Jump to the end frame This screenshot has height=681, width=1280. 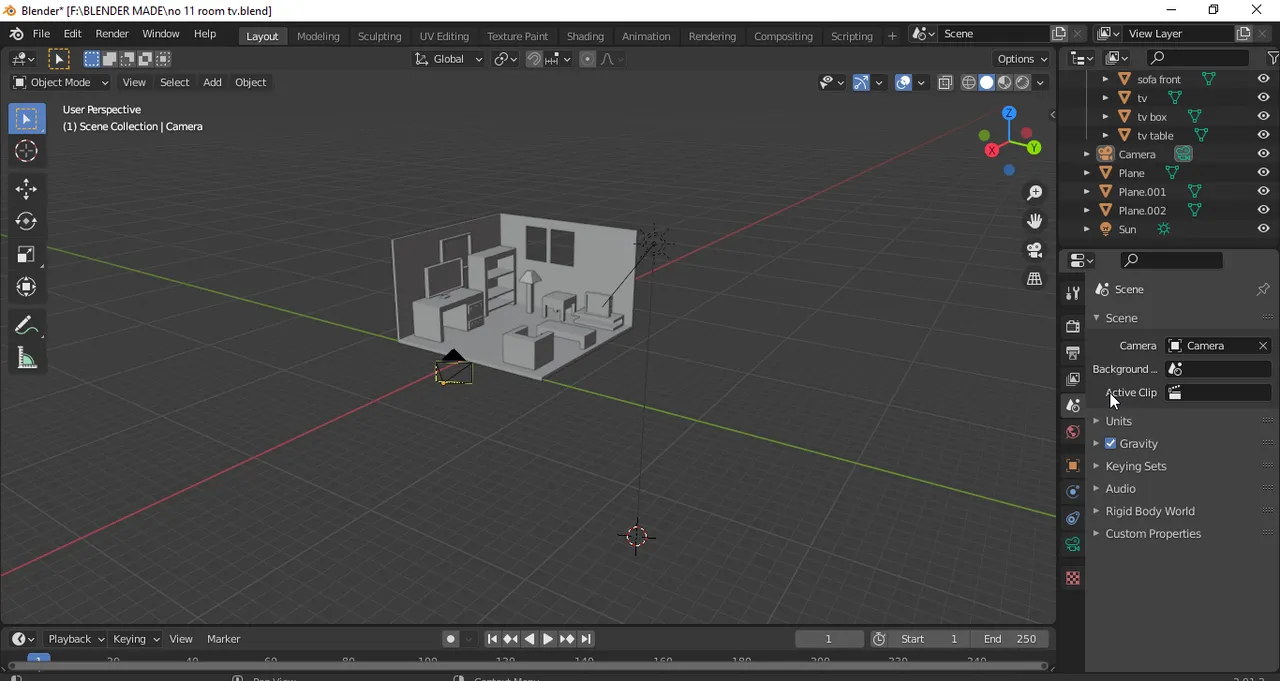pyautogui.click(x=586, y=639)
